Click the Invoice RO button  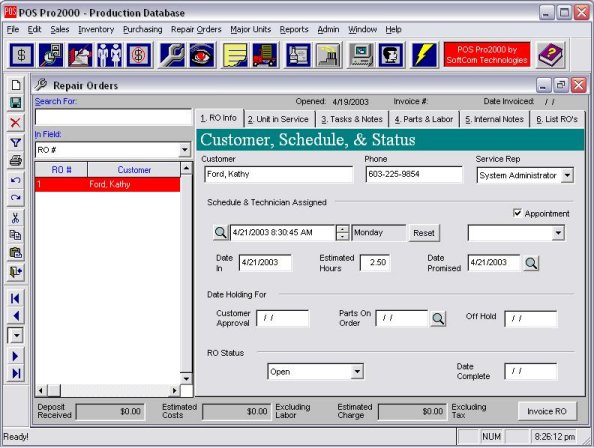[547, 411]
